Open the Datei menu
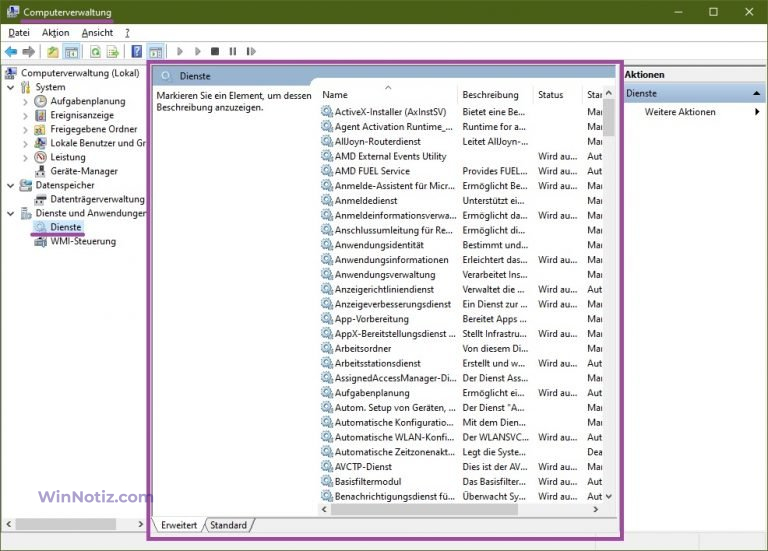The height and width of the screenshot is (551, 768). (19, 32)
